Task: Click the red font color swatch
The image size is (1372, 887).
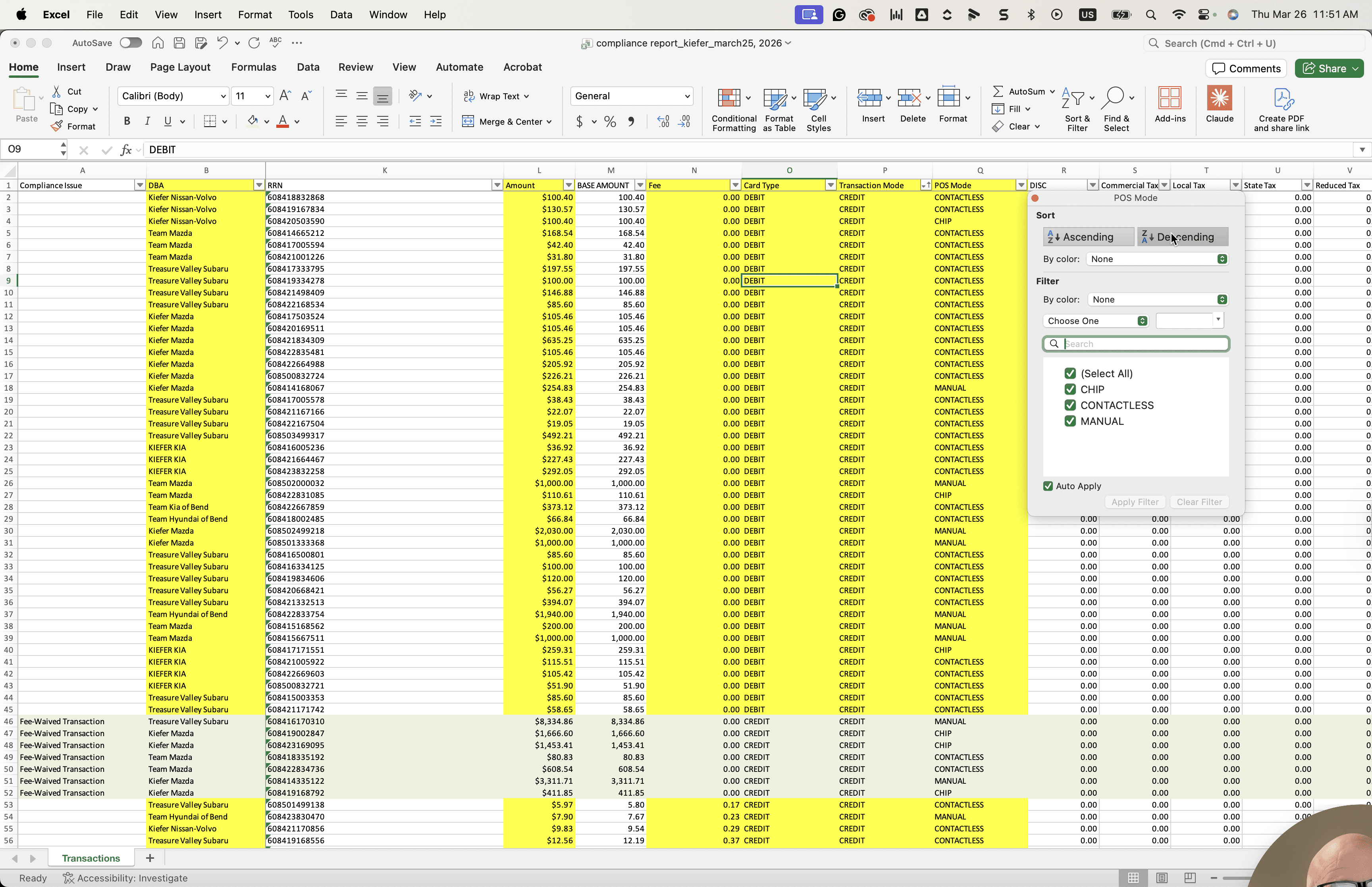Action: [283, 121]
